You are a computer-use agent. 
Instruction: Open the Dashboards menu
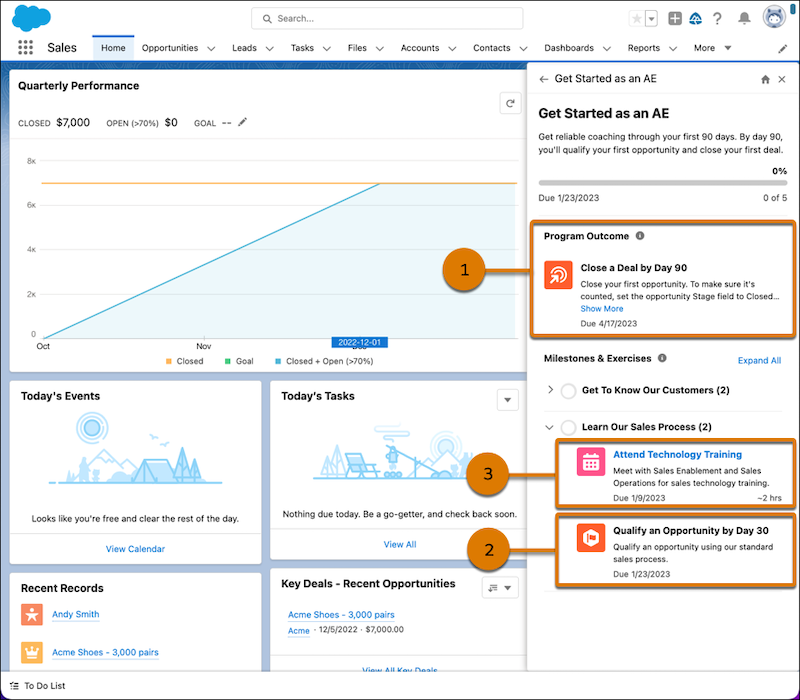coord(570,47)
